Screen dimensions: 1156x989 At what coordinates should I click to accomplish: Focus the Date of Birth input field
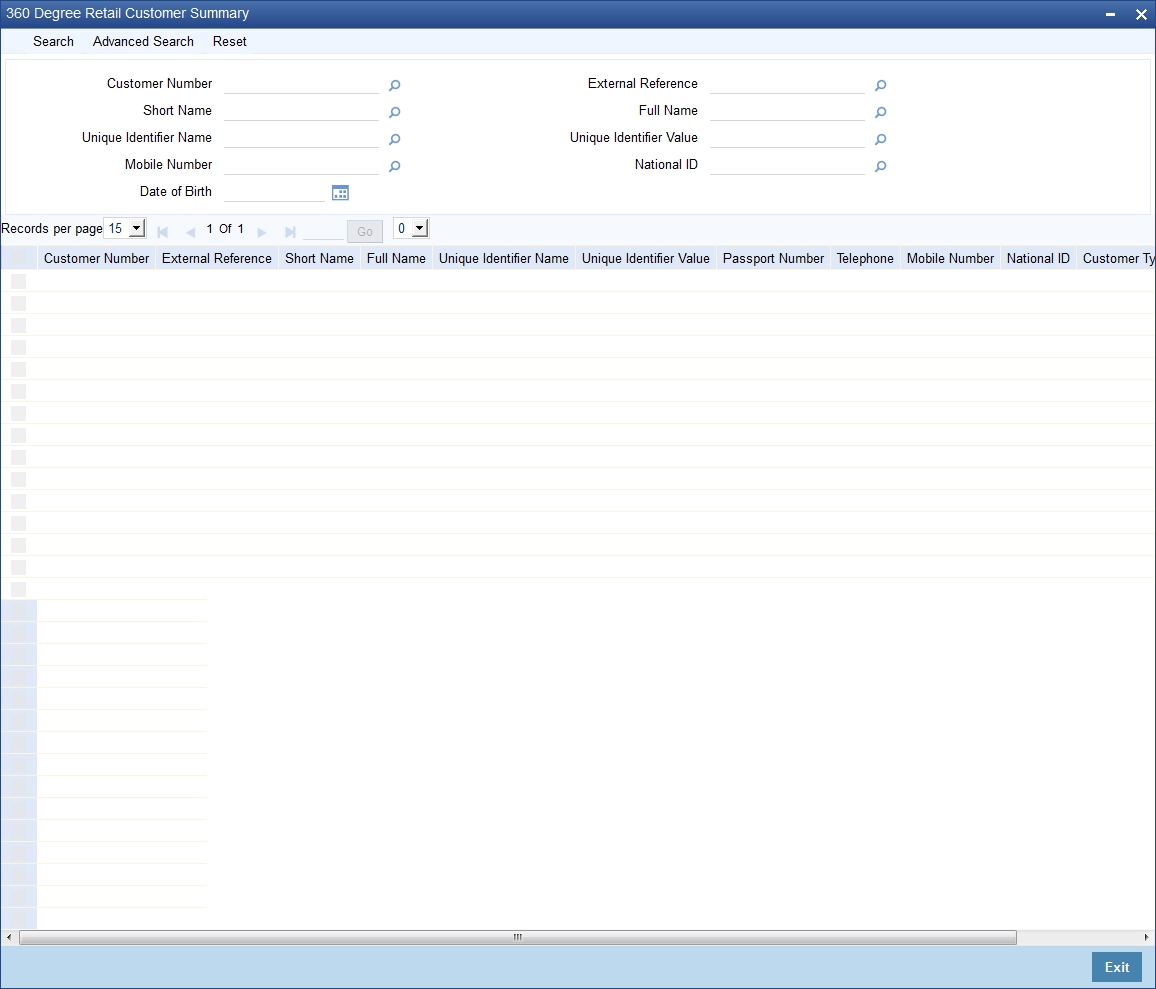pos(274,192)
